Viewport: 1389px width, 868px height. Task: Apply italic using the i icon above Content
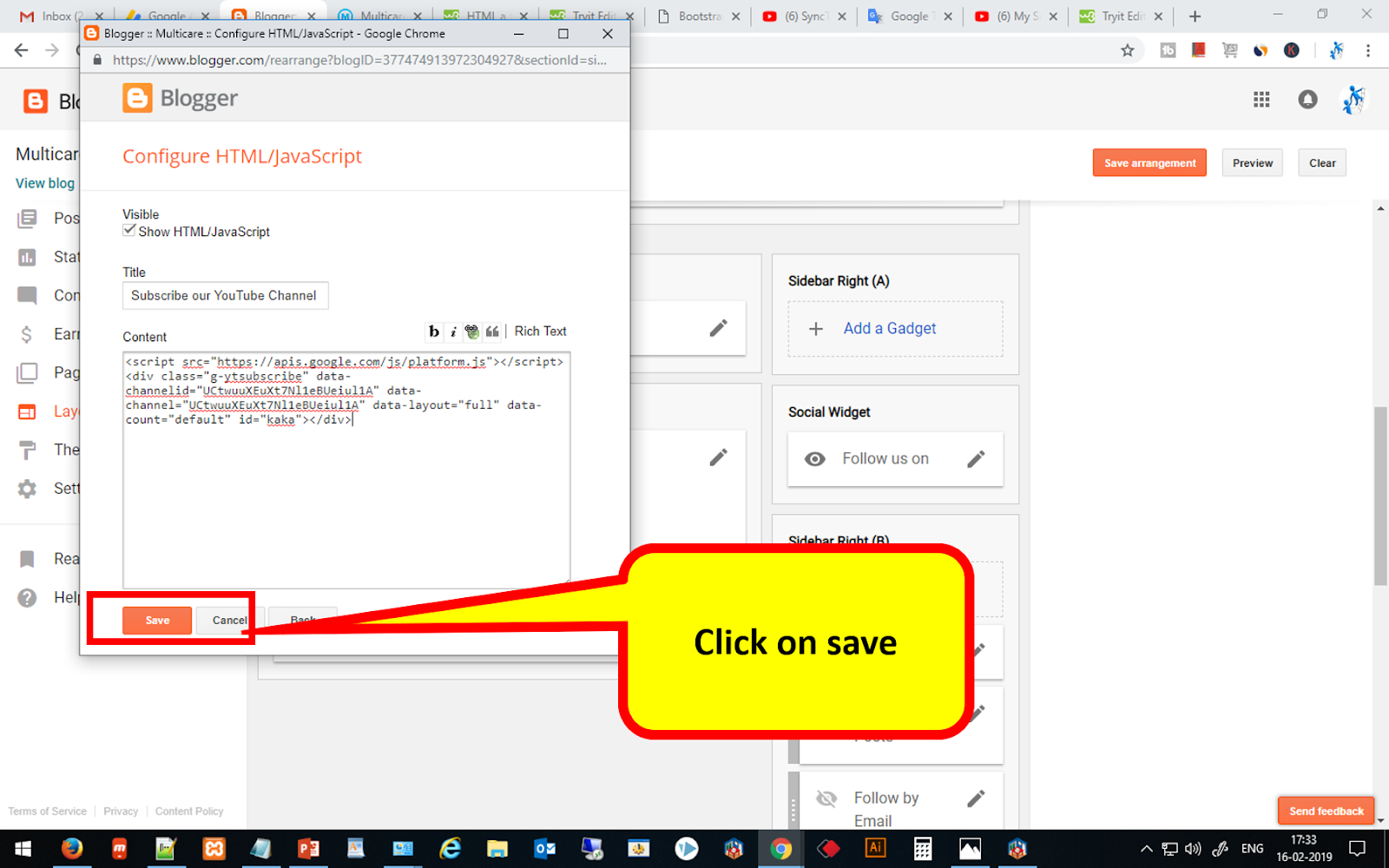pyautogui.click(x=453, y=331)
